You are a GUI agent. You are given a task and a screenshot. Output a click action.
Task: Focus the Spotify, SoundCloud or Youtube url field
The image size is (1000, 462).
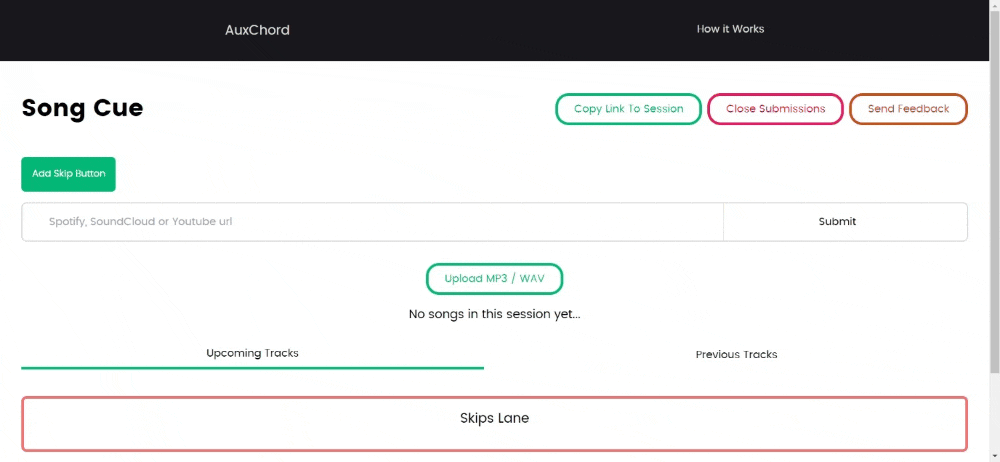tap(372, 221)
